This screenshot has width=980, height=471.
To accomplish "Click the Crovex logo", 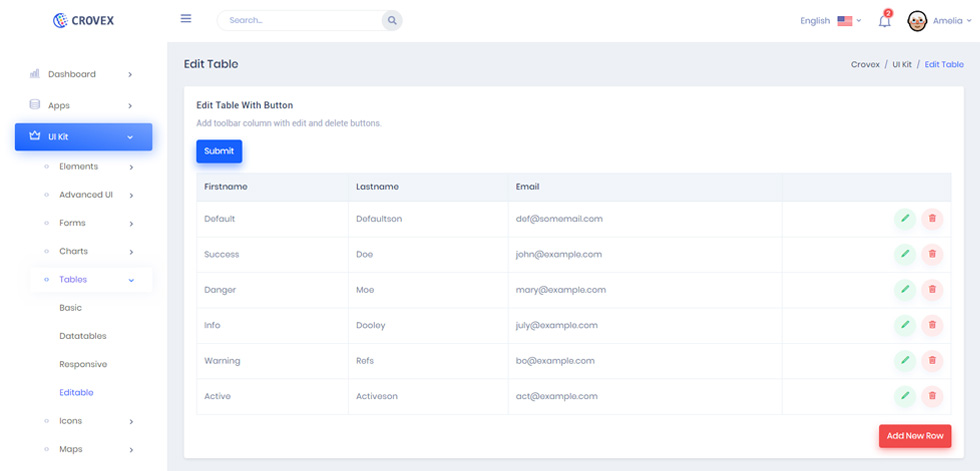I will (83, 21).
